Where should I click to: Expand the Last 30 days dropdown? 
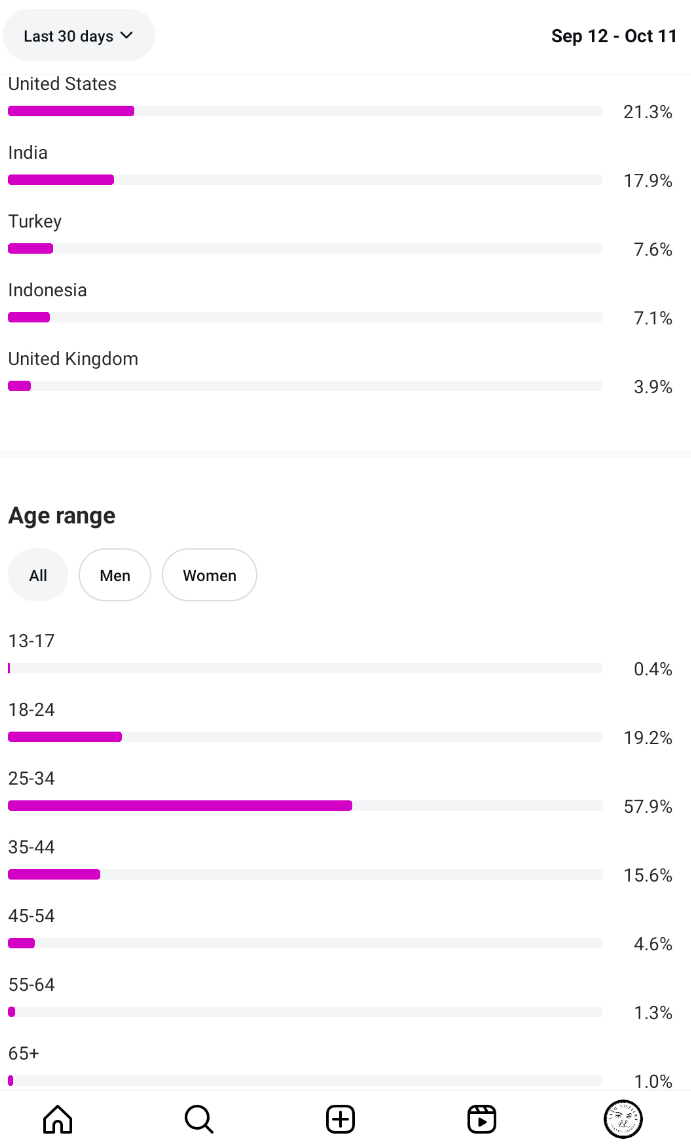point(79,36)
